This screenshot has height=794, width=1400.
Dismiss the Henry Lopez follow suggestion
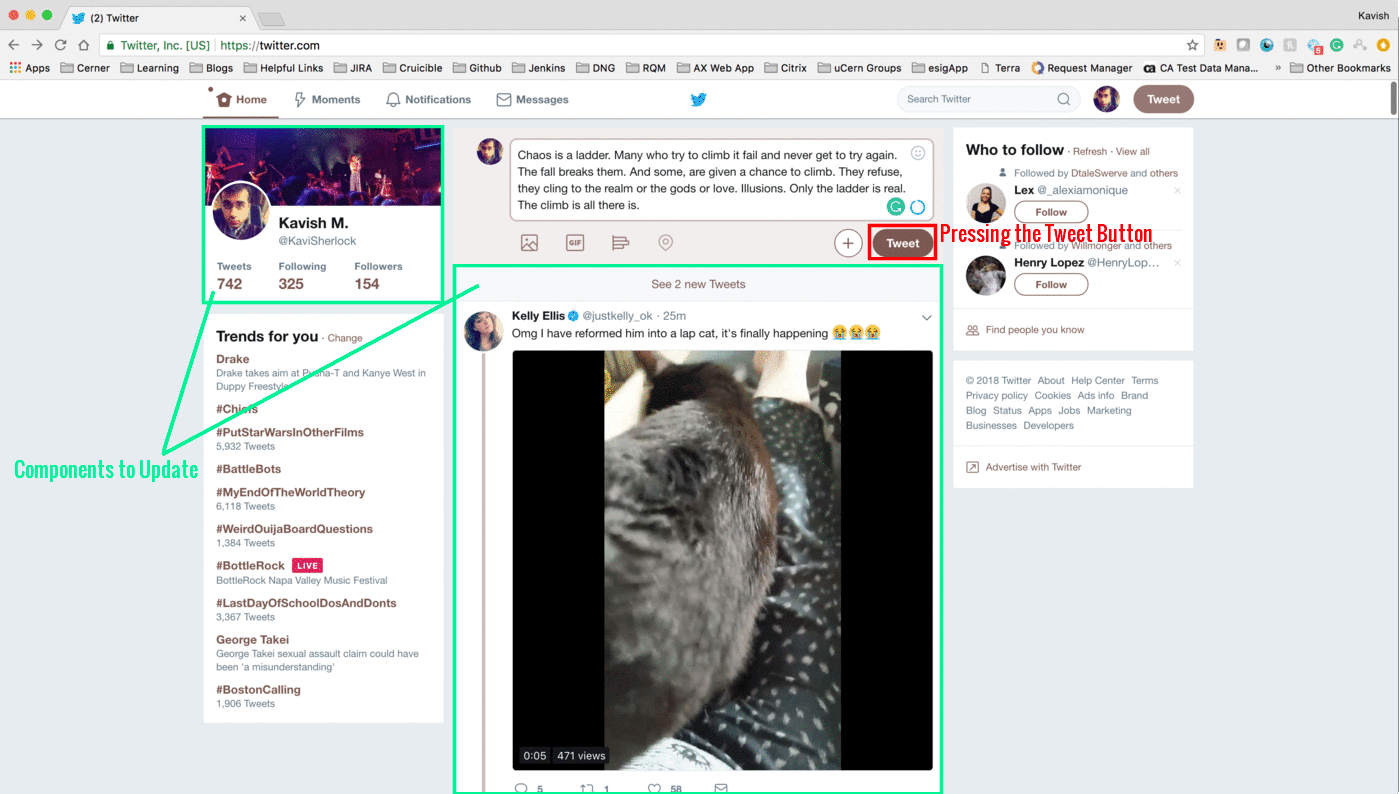[x=1177, y=263]
